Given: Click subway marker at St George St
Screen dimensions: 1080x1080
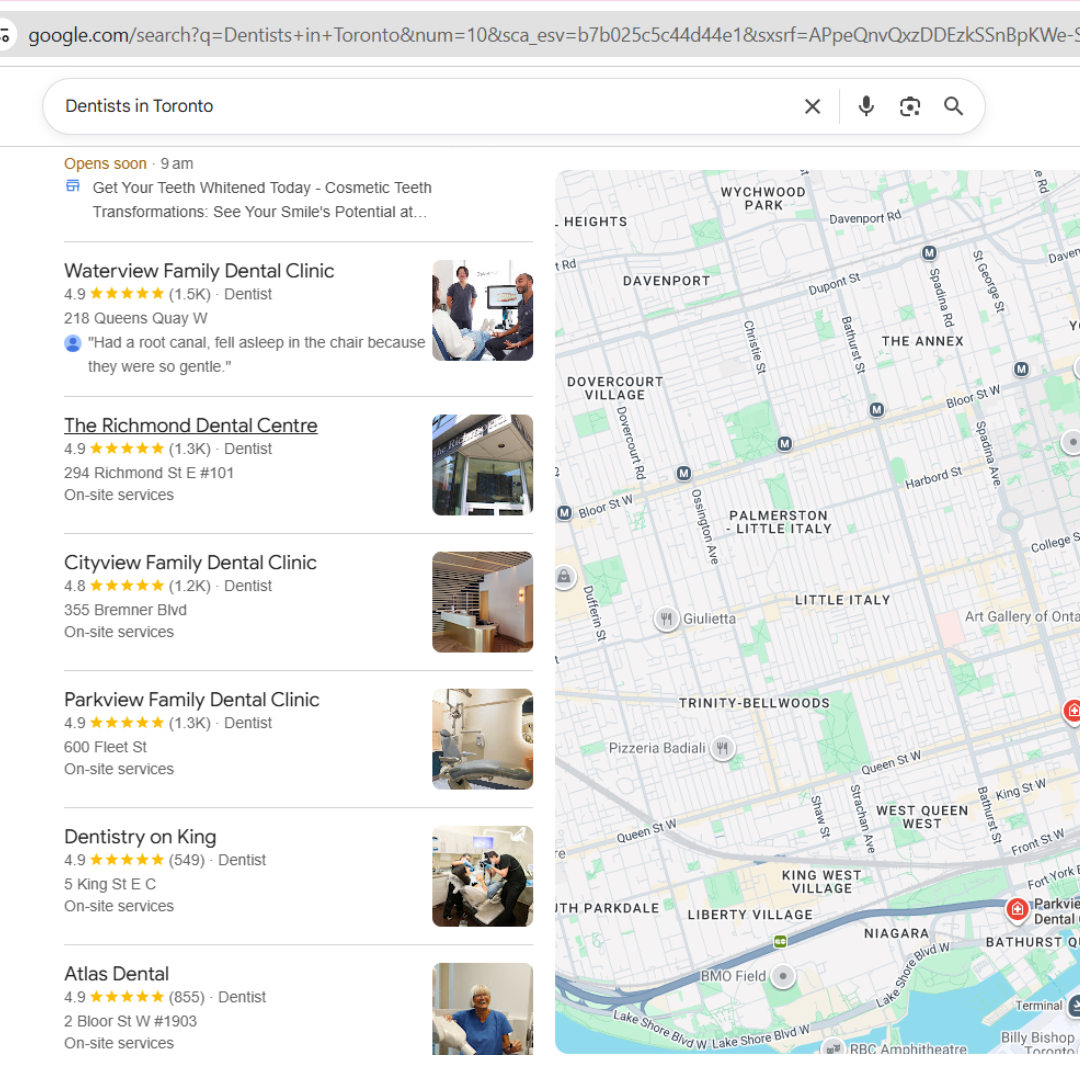Looking at the screenshot, I should [x=1021, y=369].
